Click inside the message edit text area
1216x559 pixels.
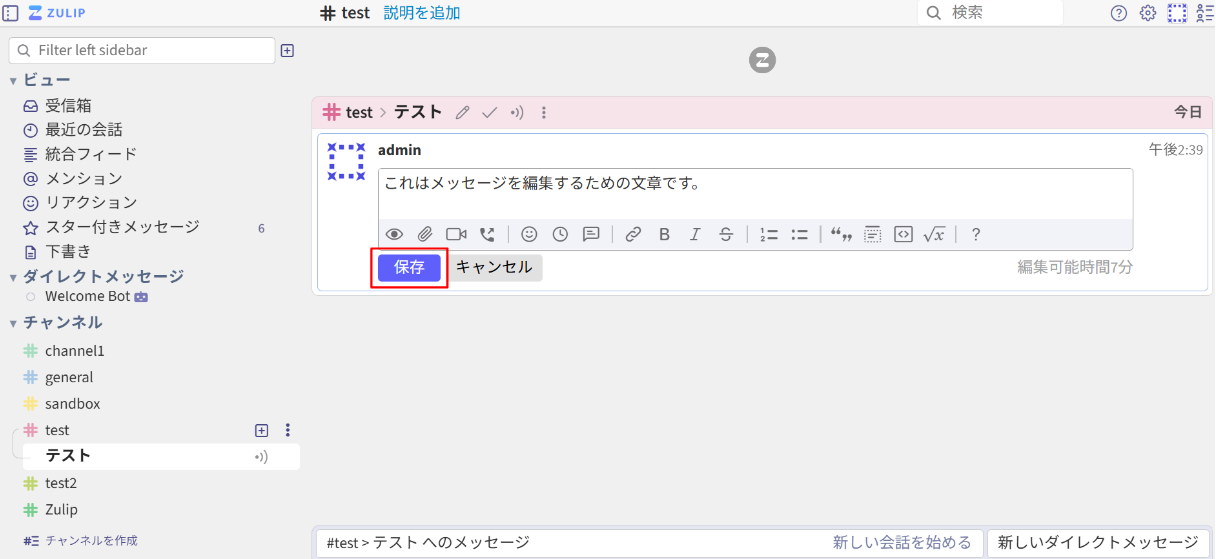755,194
